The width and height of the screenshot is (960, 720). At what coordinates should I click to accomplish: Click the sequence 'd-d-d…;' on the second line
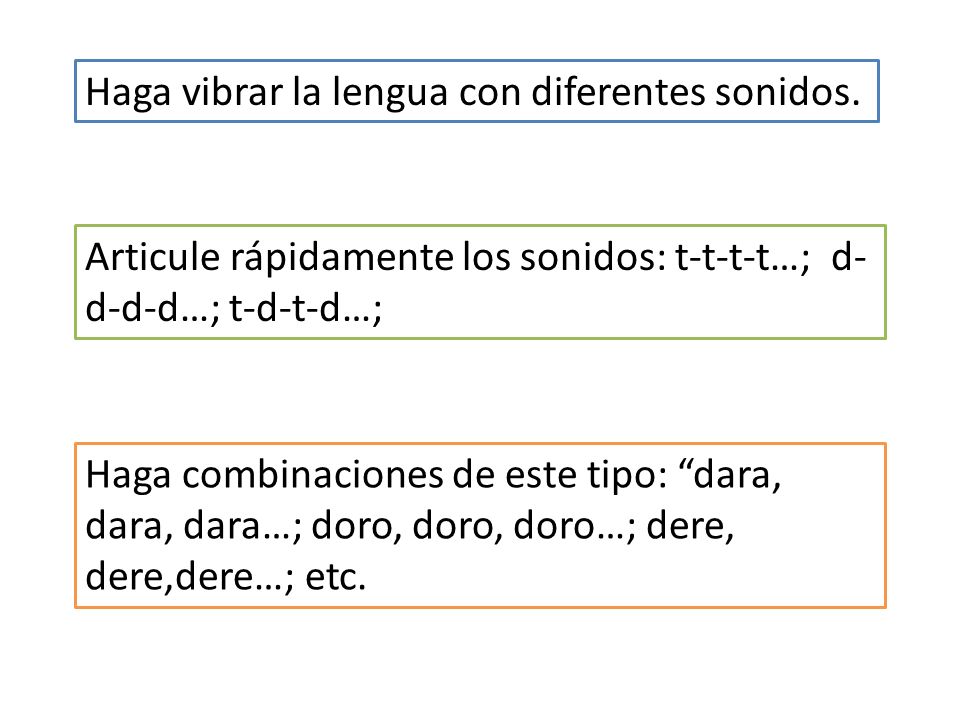click(x=152, y=308)
